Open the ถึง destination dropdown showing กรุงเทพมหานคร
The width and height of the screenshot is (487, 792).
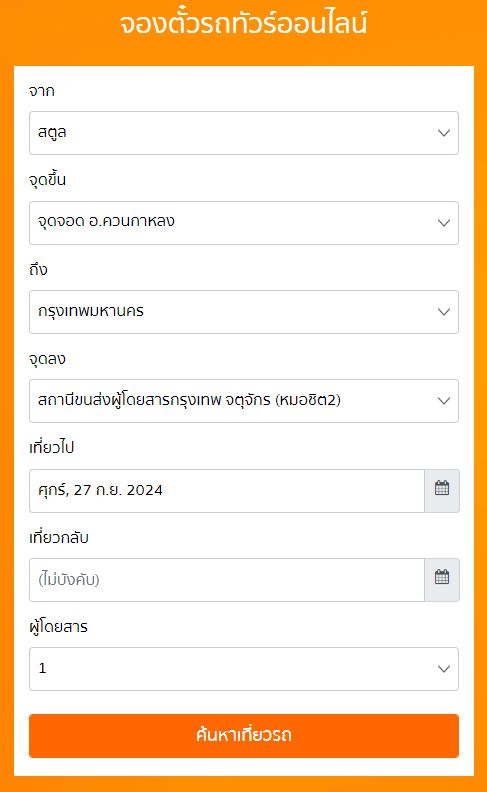[x=244, y=312]
